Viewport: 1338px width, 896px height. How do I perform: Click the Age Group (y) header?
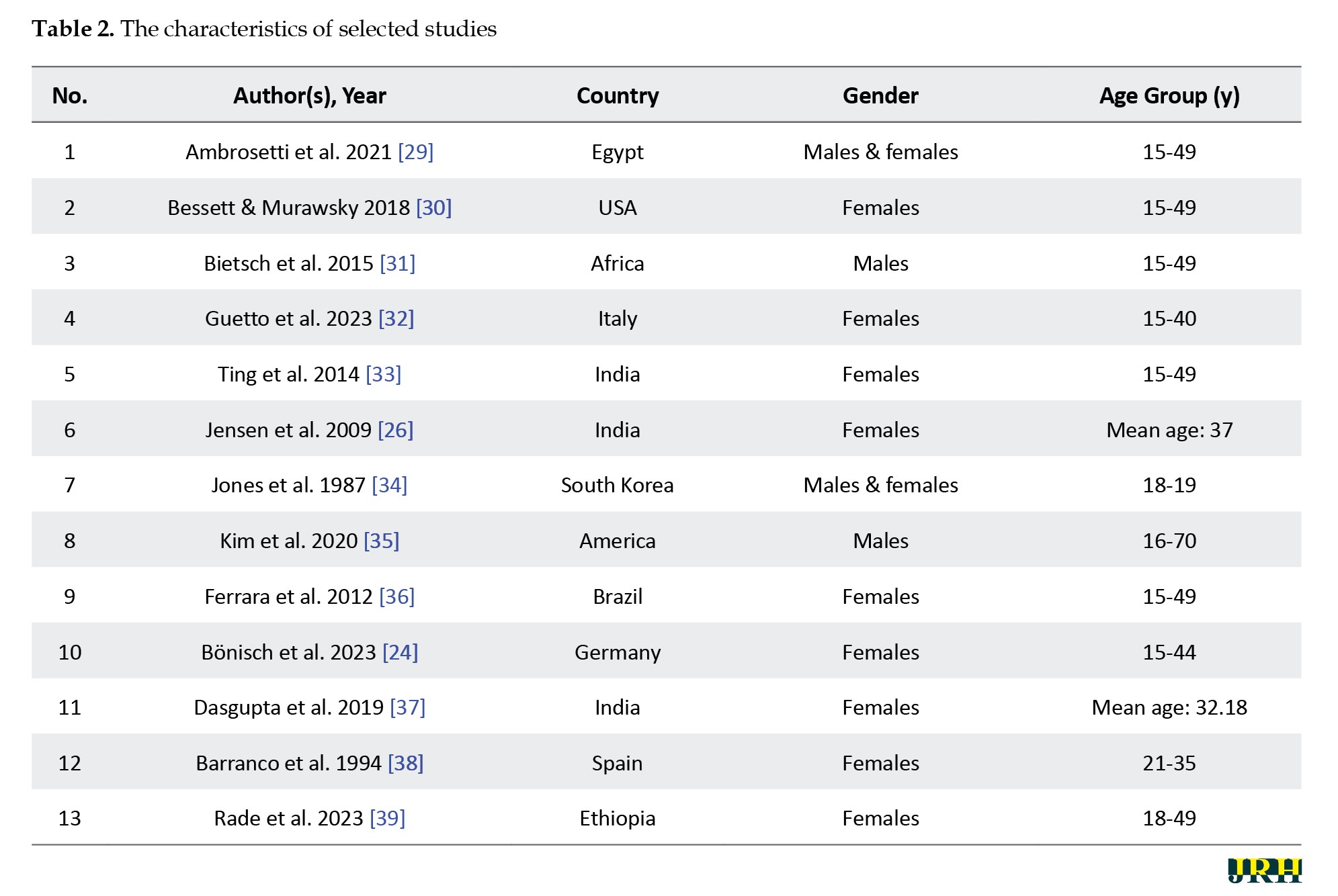(x=1169, y=96)
